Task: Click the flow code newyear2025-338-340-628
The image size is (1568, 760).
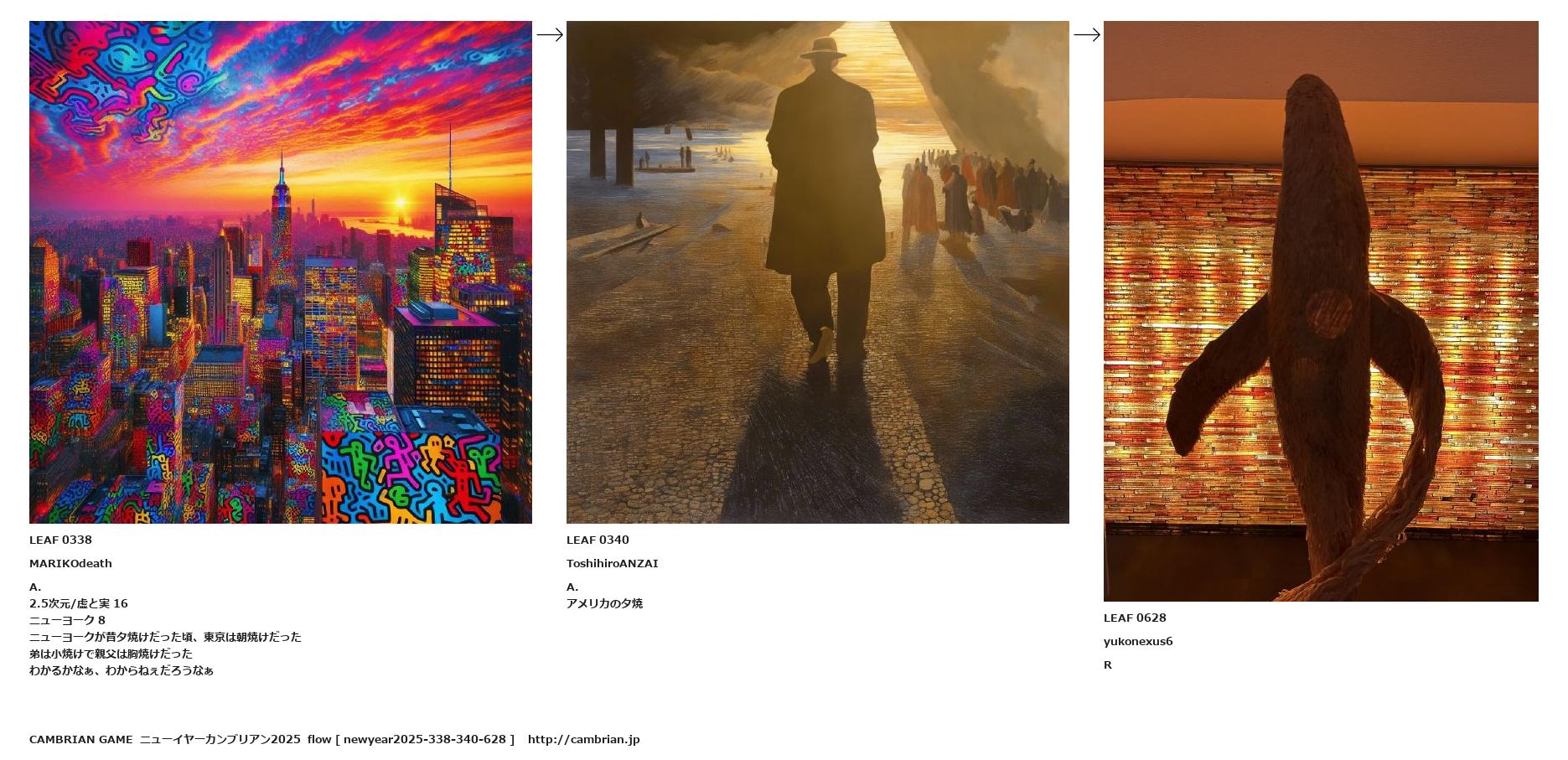Action: click(x=425, y=739)
